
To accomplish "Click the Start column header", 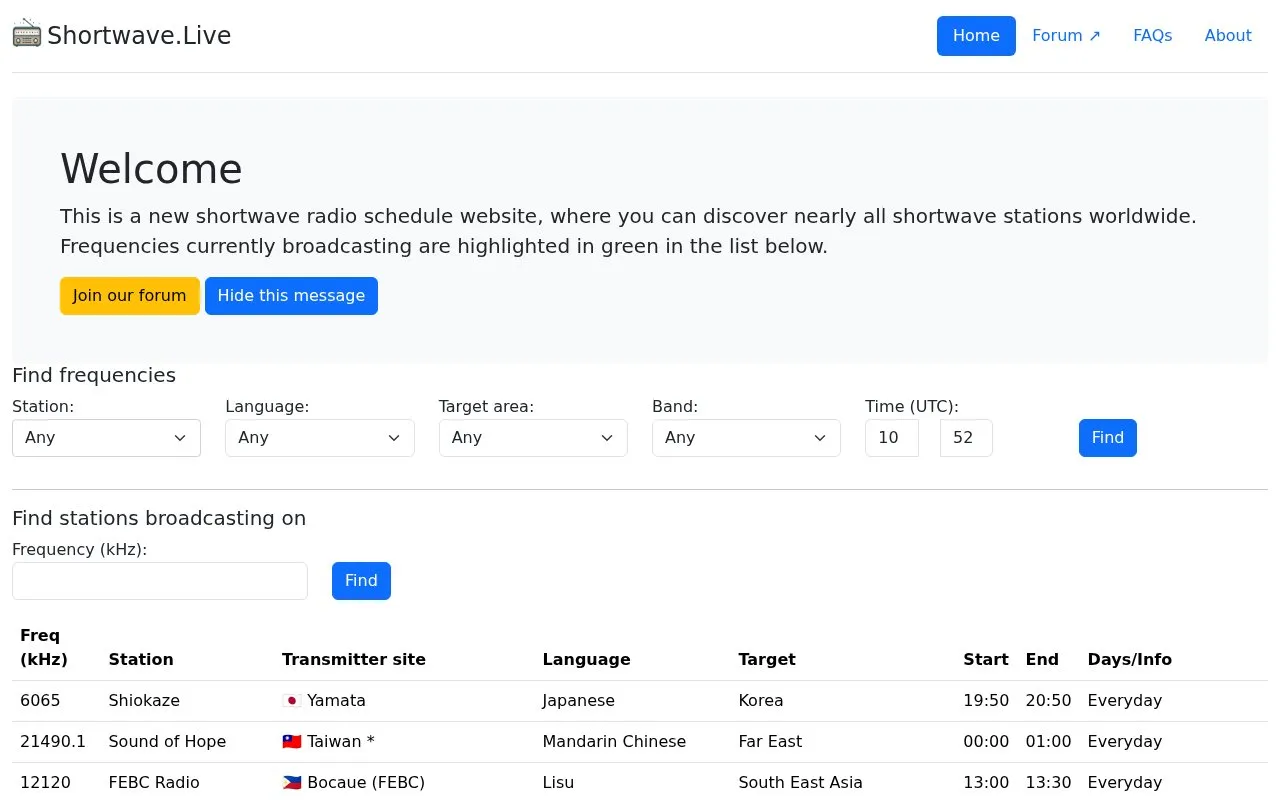I will (x=986, y=659).
